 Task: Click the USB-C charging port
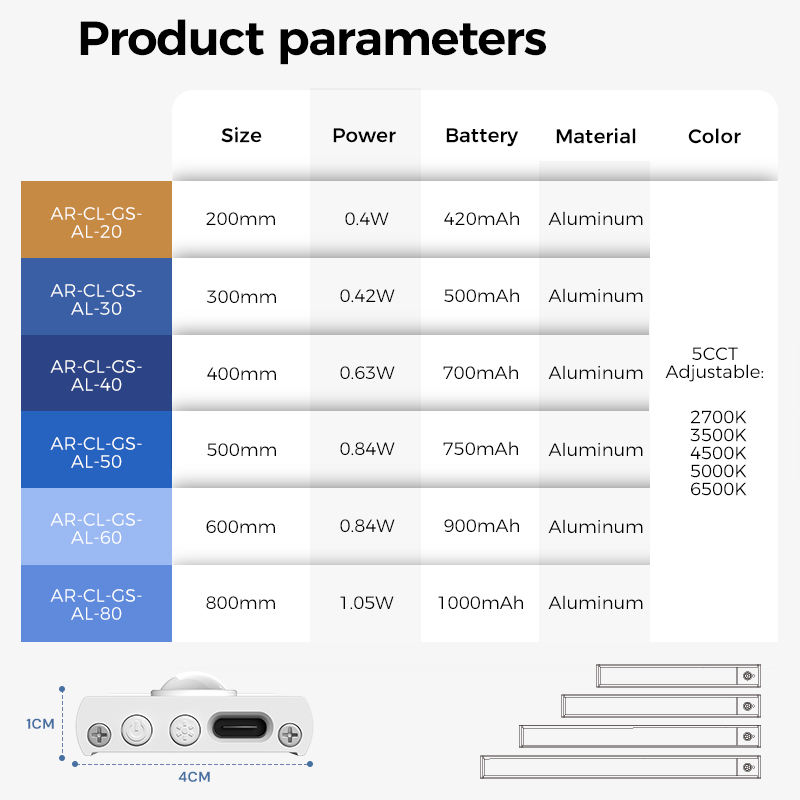pos(238,729)
